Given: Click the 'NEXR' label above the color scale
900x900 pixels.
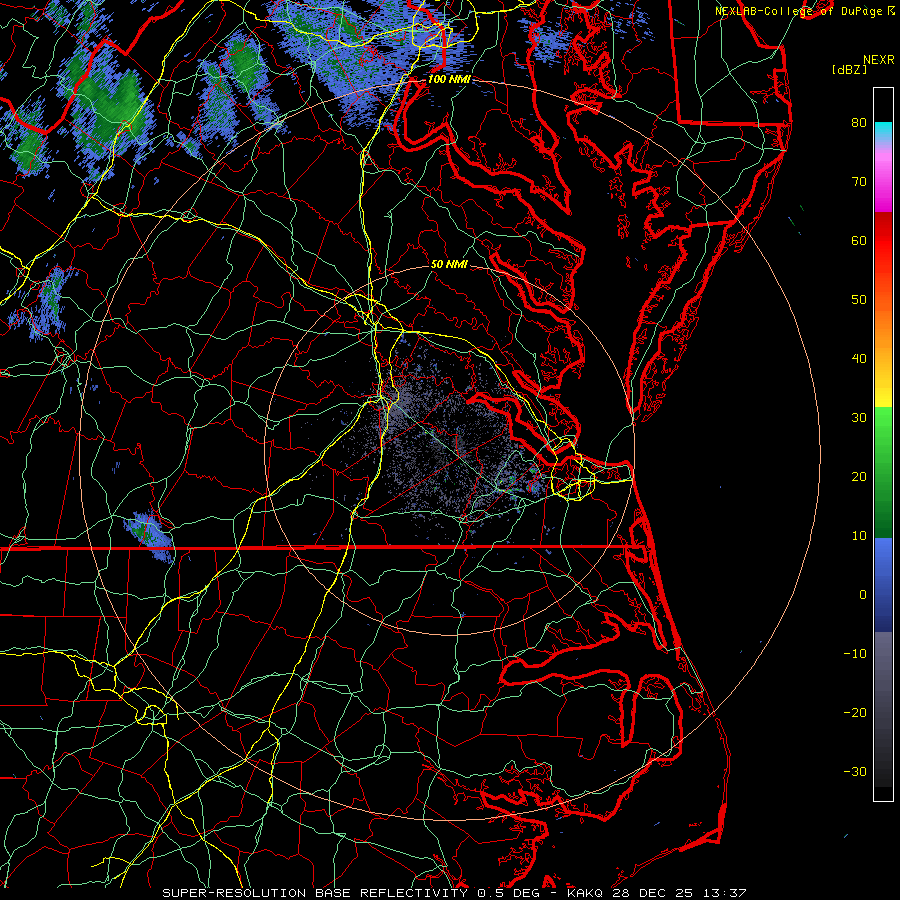Looking at the screenshot, I should (x=879, y=60).
